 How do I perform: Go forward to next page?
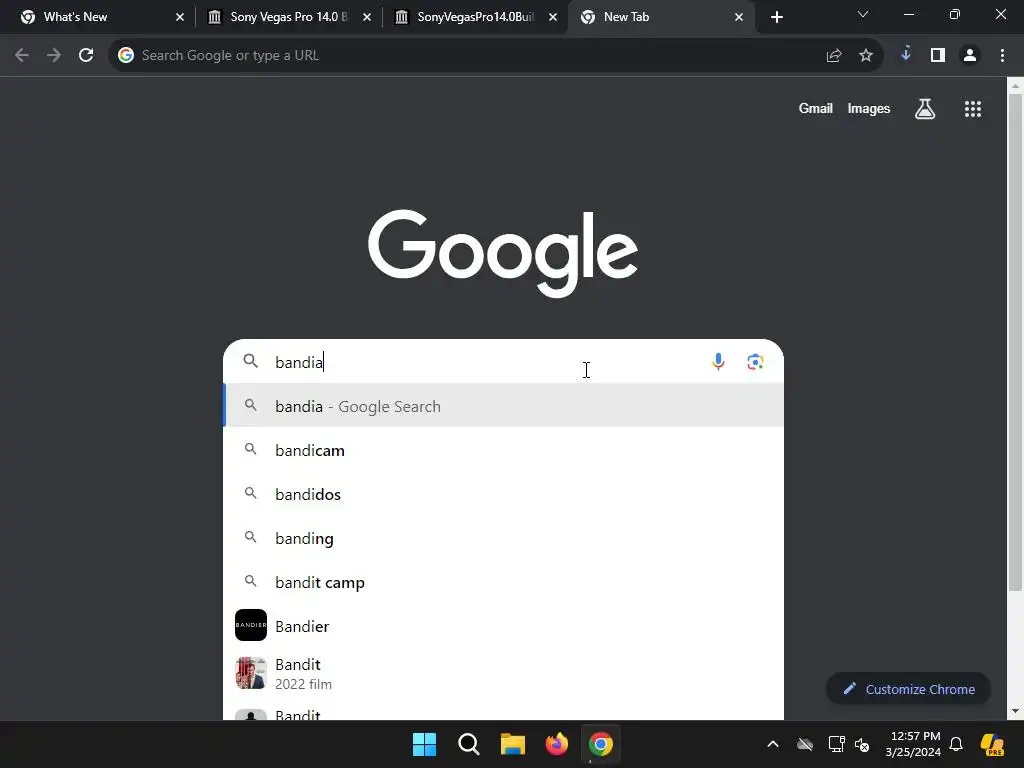[x=54, y=56]
